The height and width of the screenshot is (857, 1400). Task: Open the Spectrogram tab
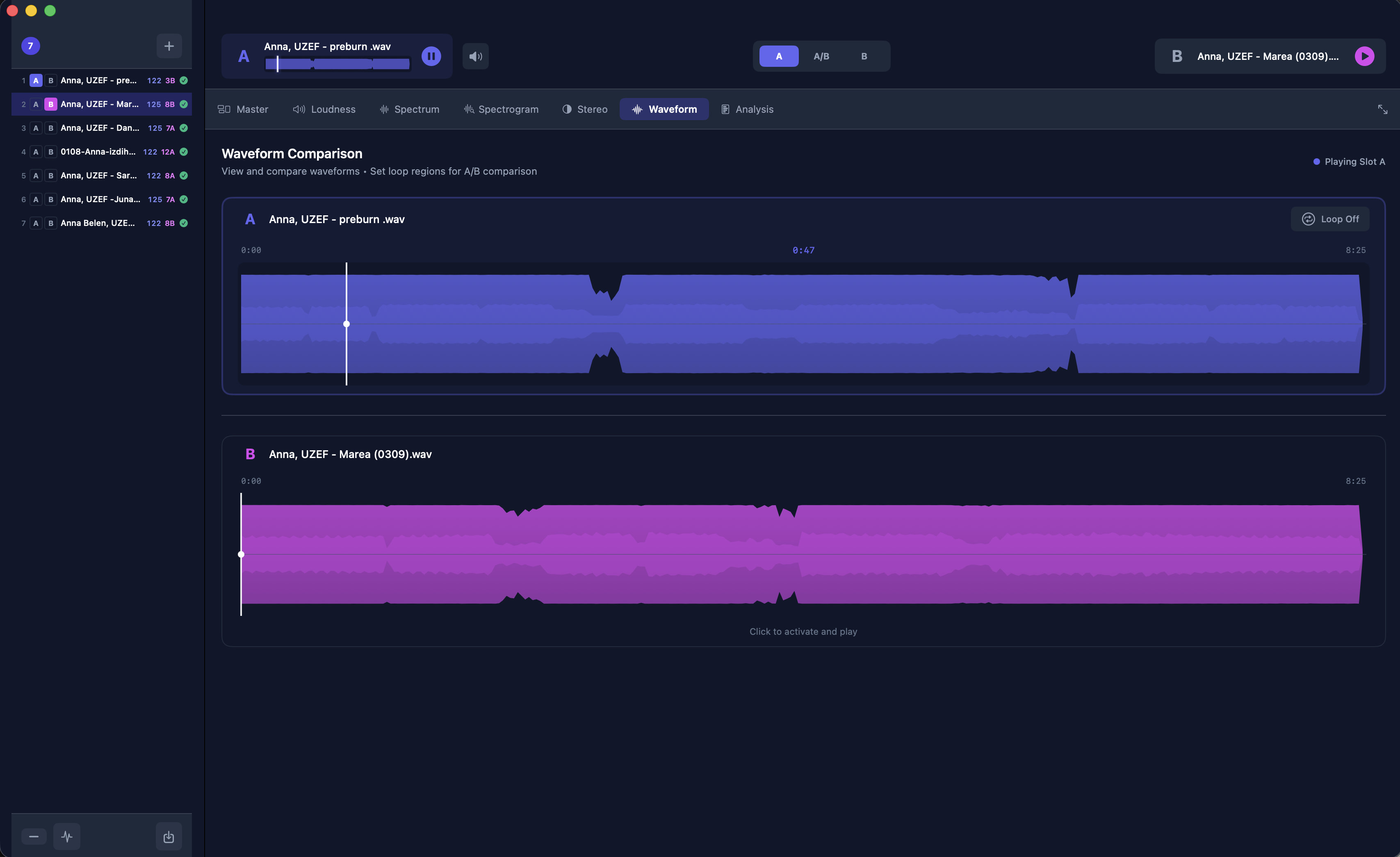pyautogui.click(x=501, y=109)
